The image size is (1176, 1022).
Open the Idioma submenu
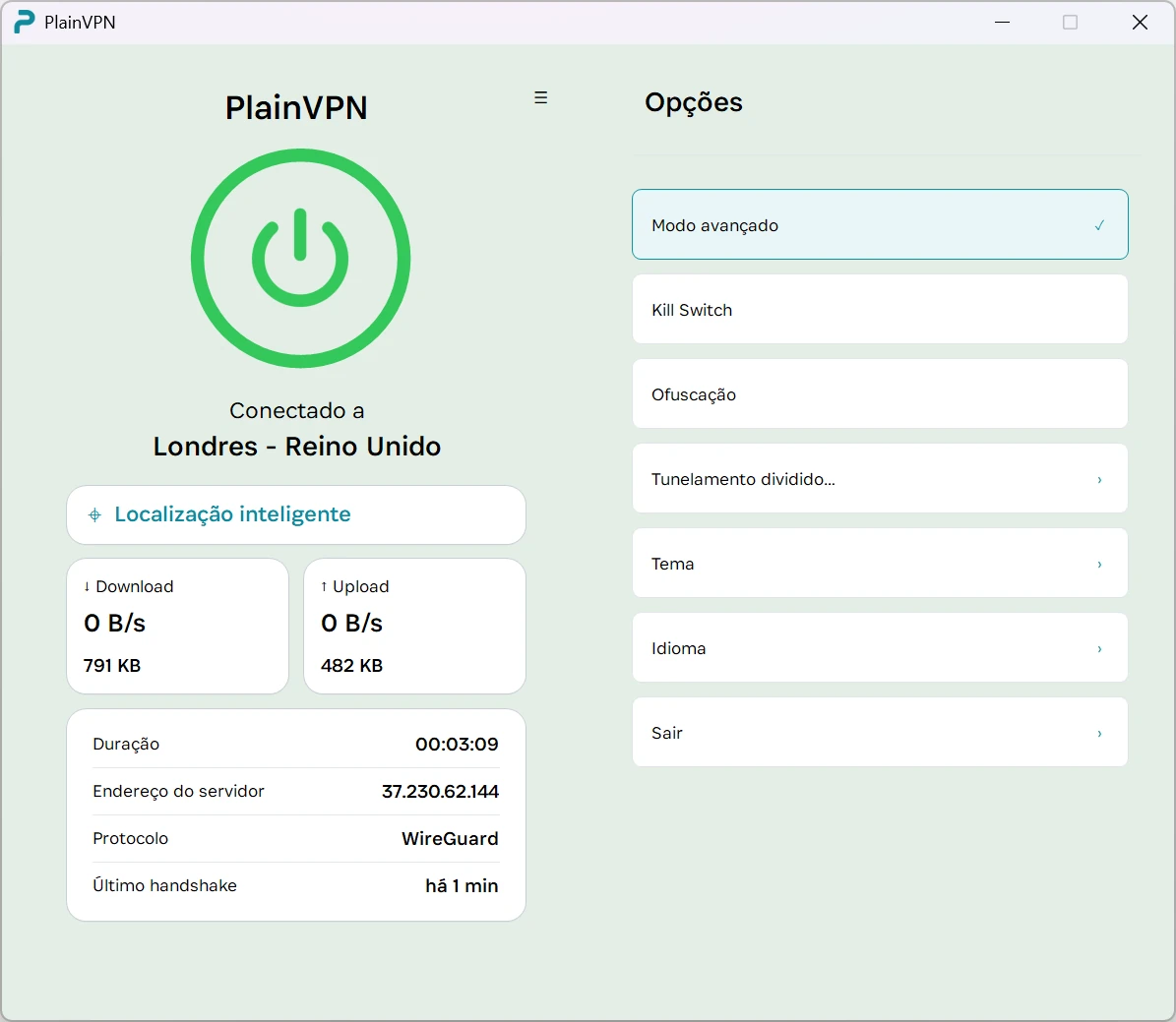click(x=880, y=648)
